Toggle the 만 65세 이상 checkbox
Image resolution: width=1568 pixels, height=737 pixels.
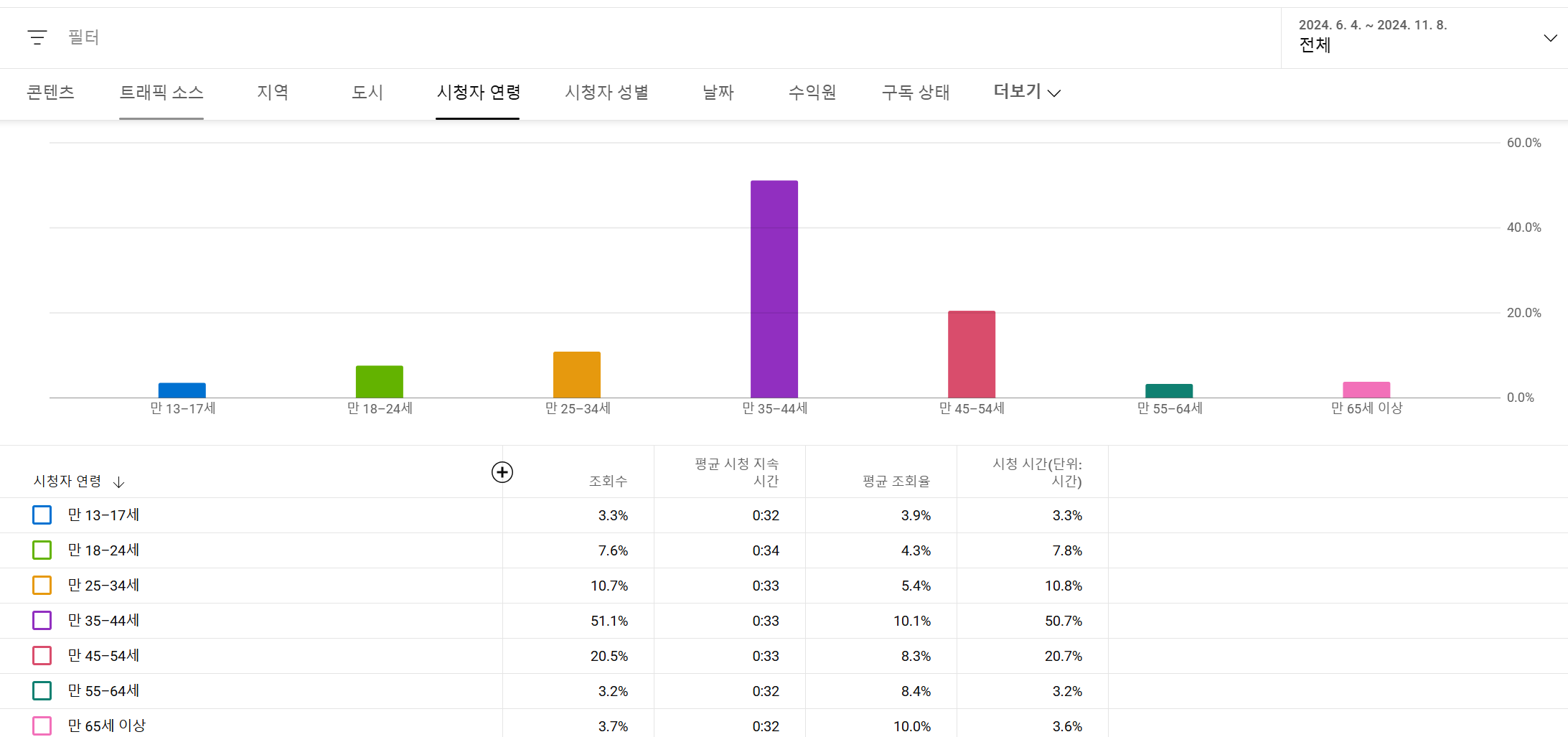42,726
